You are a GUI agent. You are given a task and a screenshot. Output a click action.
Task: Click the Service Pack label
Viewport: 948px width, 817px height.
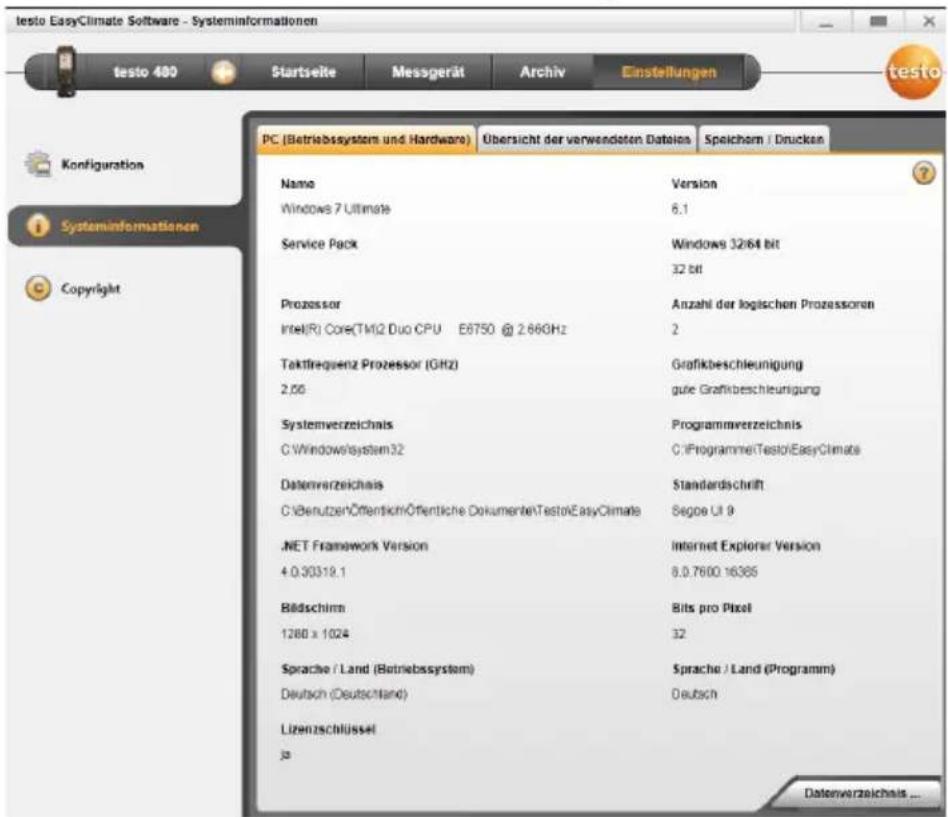click(319, 244)
